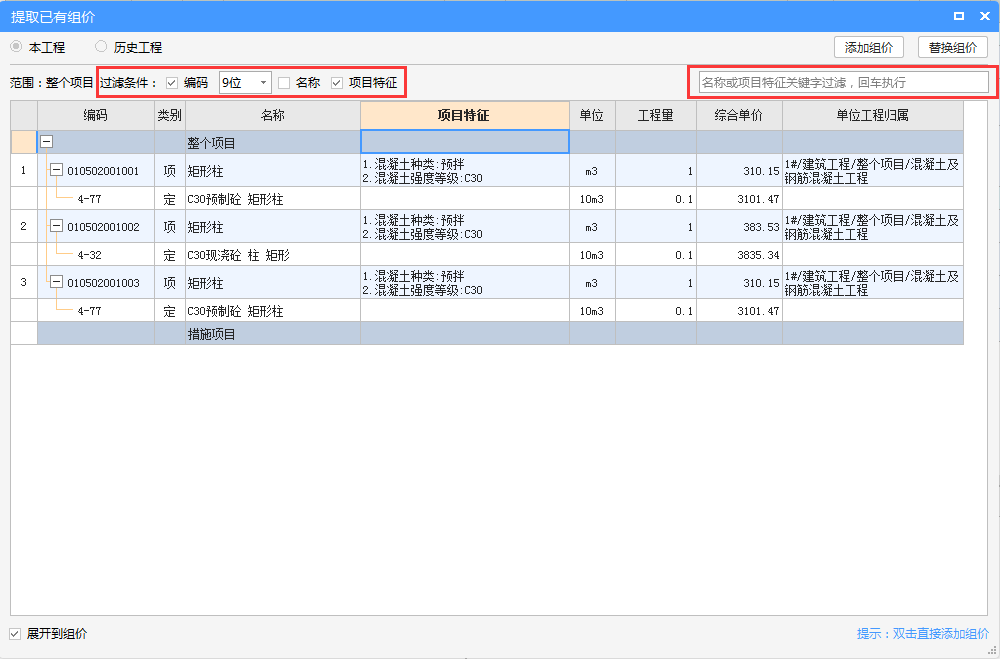The height and width of the screenshot is (659, 1000).
Task: Select the 历史工程 radio button
Action: pos(100,46)
